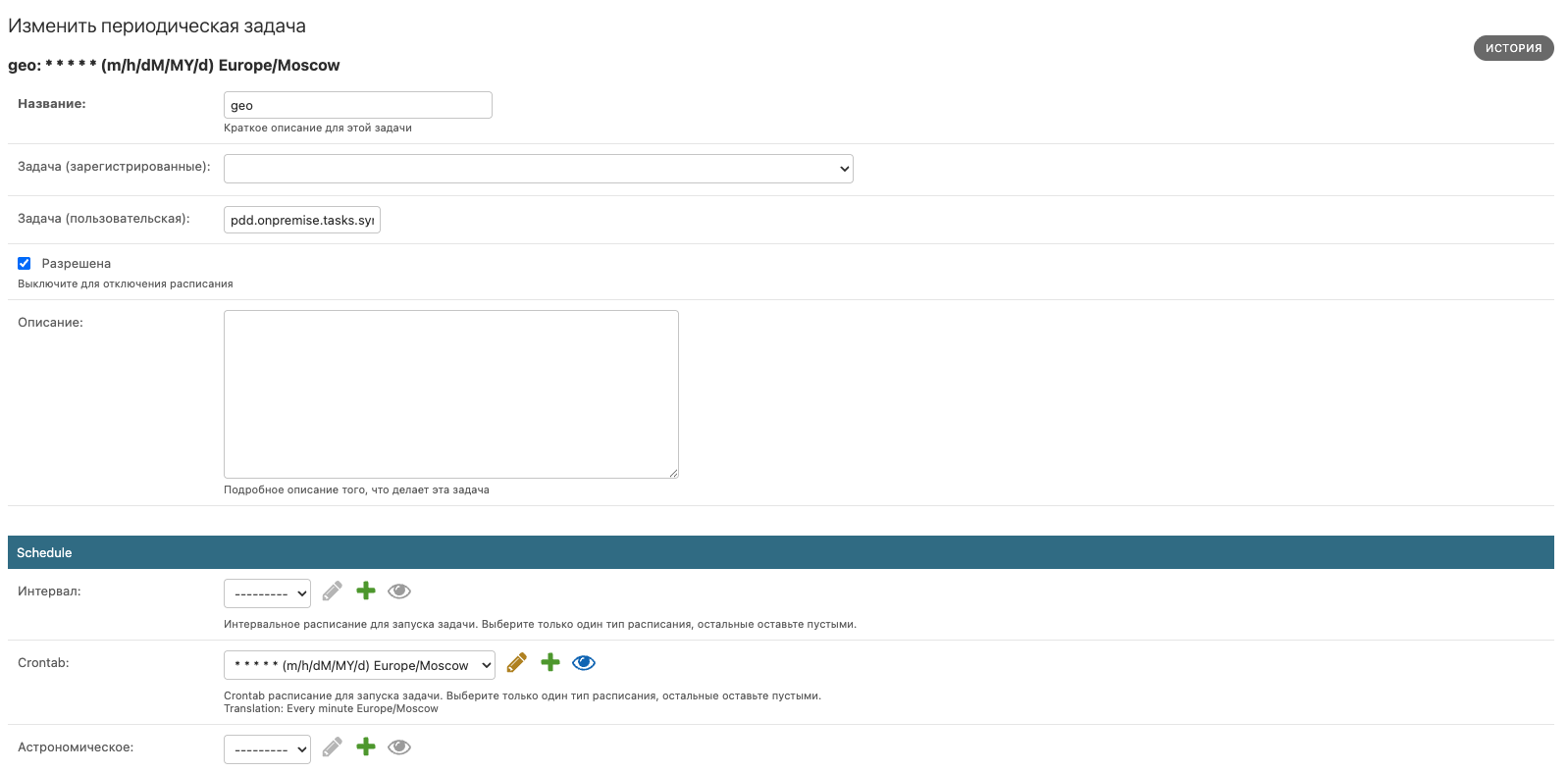Open the Crontab schedule dropdown
This screenshot has width=1568, height=772.
(x=359, y=665)
